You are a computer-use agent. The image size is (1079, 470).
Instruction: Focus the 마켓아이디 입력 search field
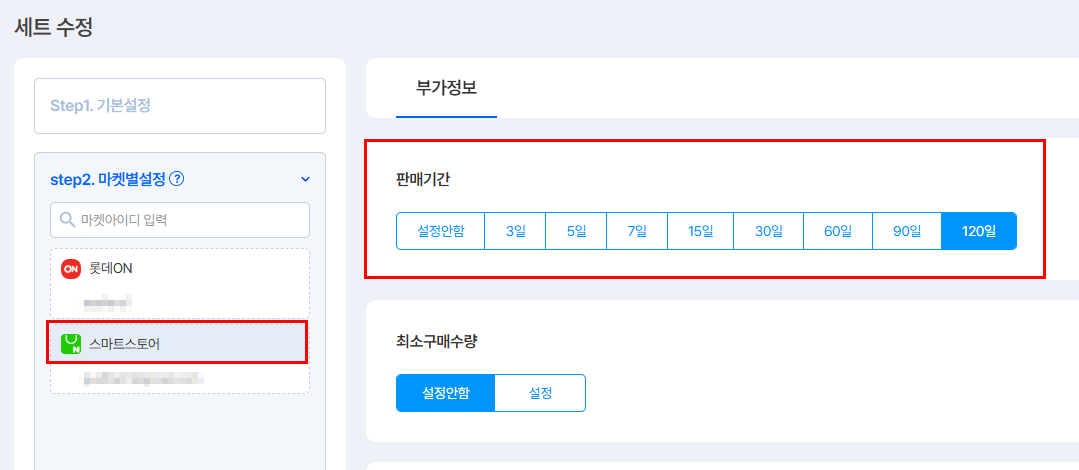click(190, 220)
